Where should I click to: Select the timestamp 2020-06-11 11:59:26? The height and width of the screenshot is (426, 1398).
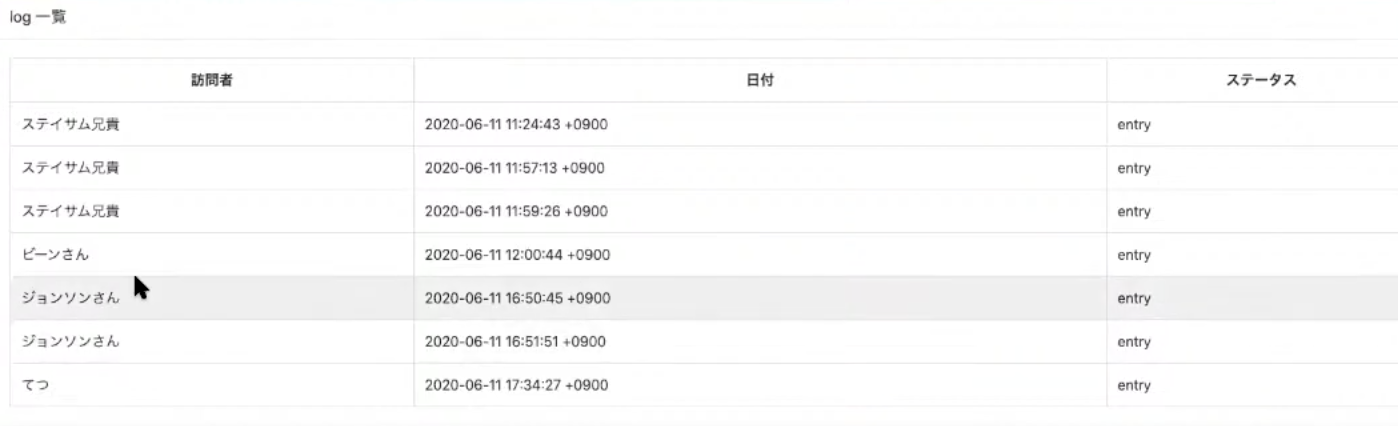point(516,212)
